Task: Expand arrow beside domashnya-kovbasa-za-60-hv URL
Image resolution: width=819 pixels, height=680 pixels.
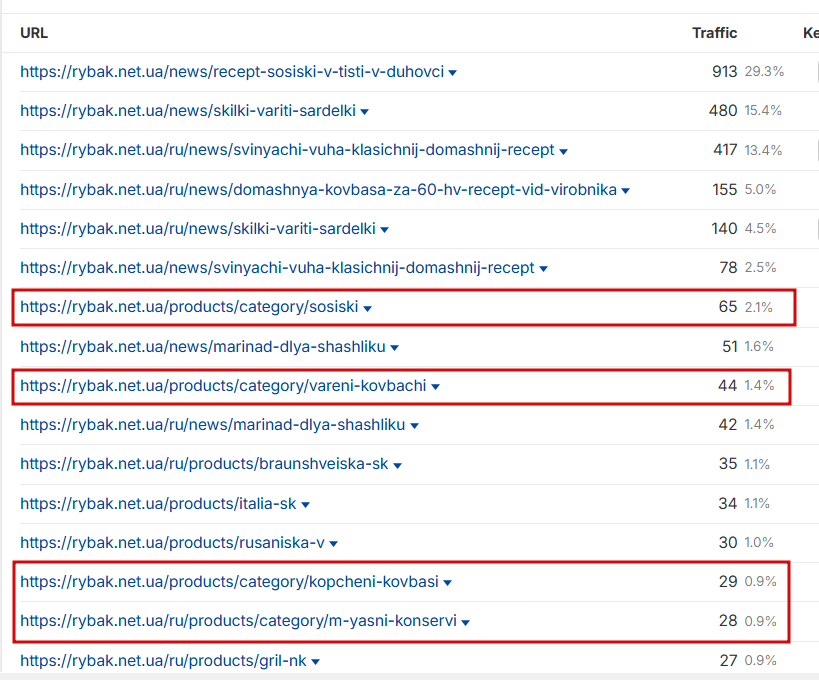Action: [625, 191]
